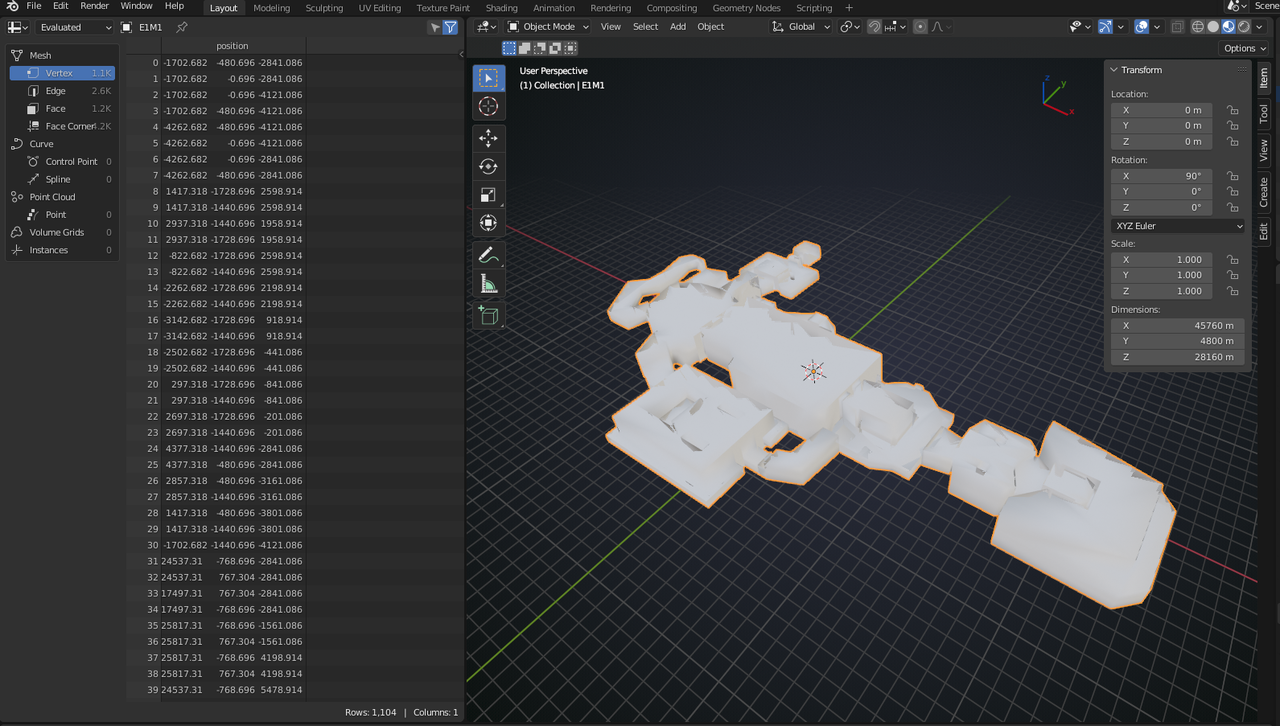Viewport: 1280px width, 726px height.
Task: Select the Vertex domain row
Action: tap(62, 73)
